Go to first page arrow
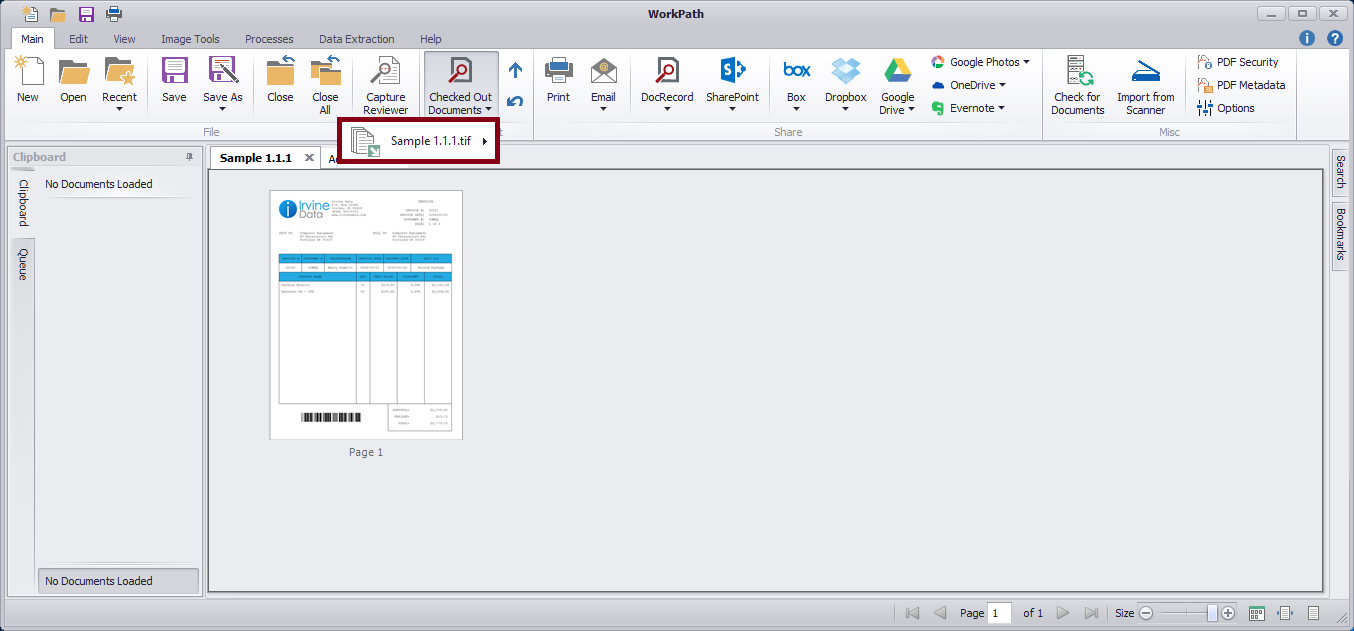This screenshot has height=631, width=1354. (x=912, y=613)
